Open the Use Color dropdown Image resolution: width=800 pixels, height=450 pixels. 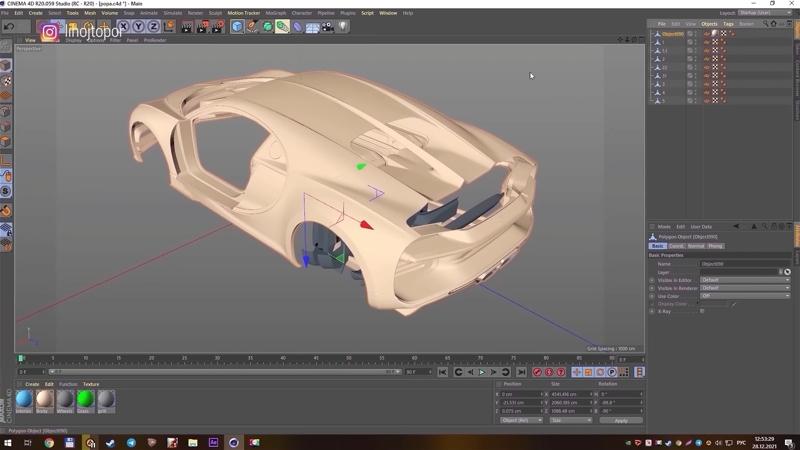(x=745, y=296)
